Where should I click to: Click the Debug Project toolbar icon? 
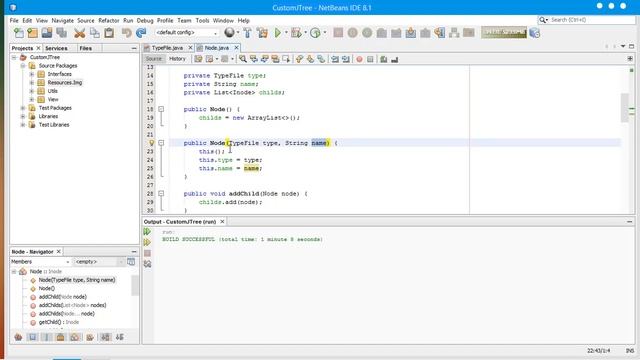(296, 33)
